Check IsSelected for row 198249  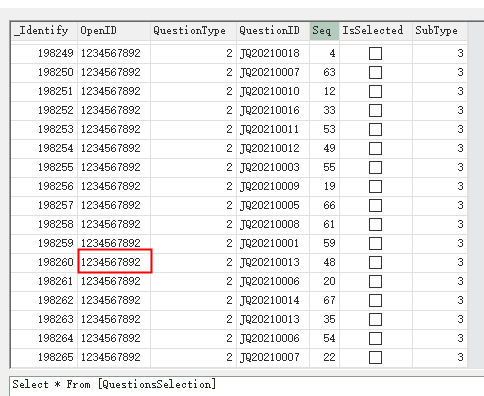[375, 53]
